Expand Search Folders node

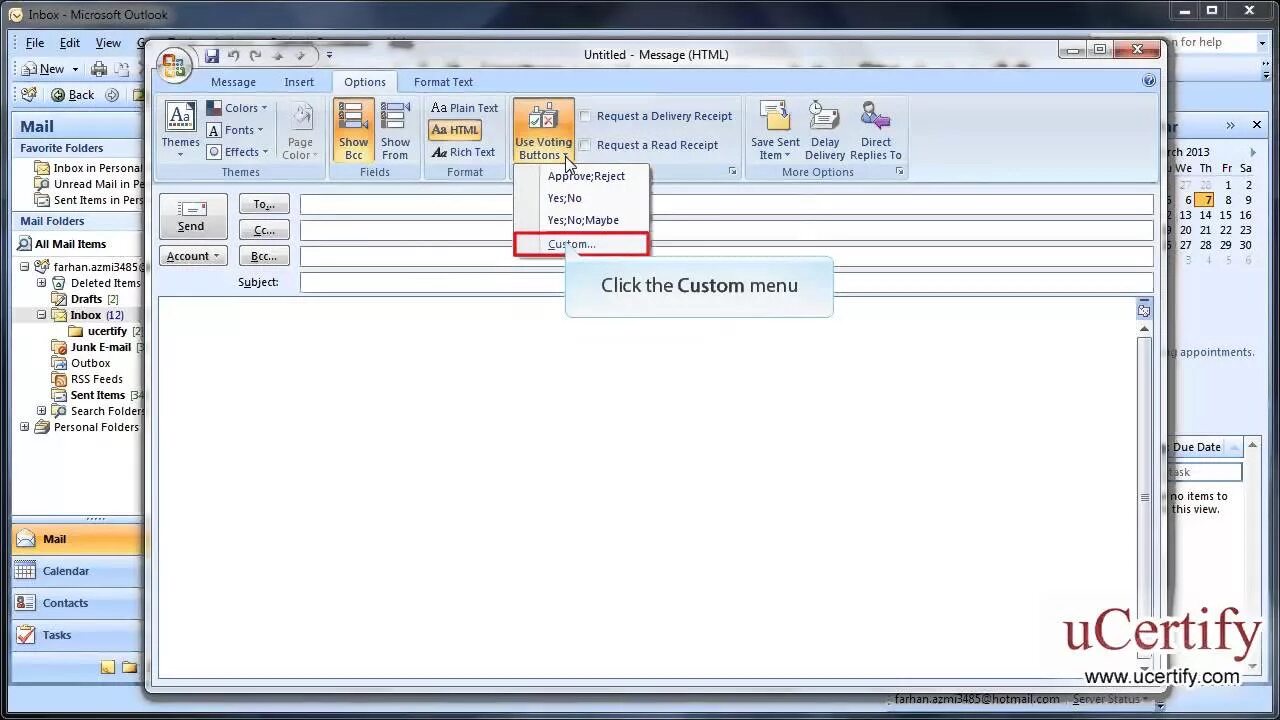pyautogui.click(x=42, y=411)
